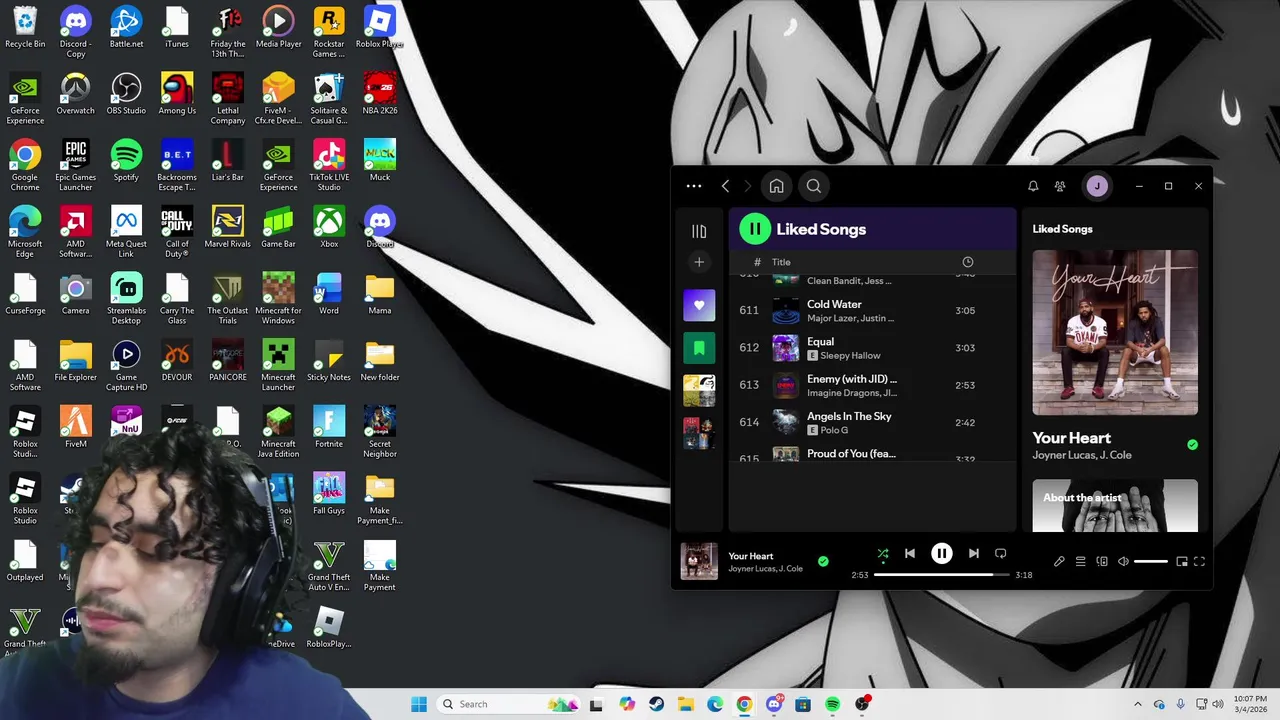Click the Your Heart album cover art
The width and height of the screenshot is (1280, 720).
tap(1115, 332)
